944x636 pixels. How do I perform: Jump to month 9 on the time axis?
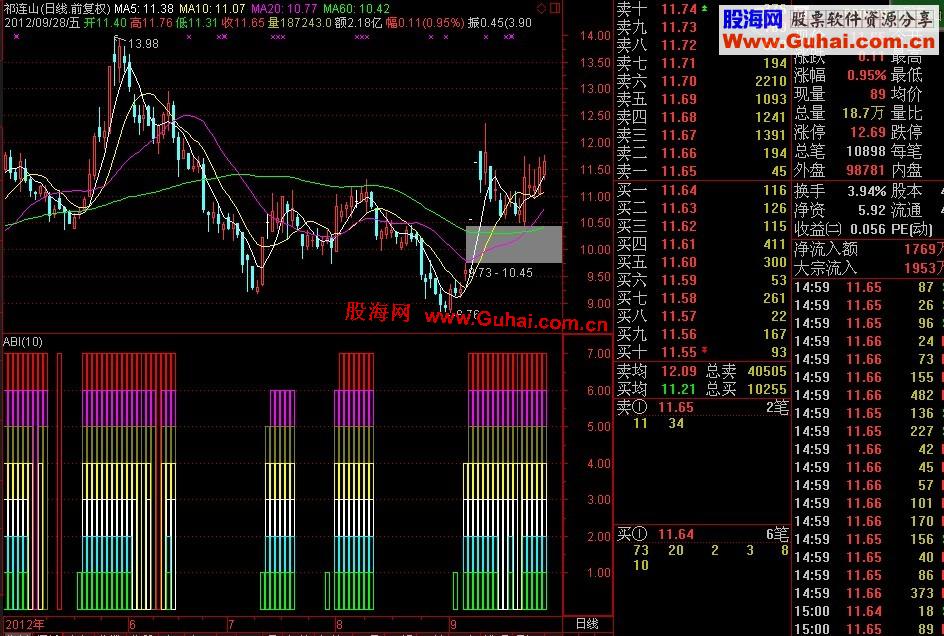[453, 625]
